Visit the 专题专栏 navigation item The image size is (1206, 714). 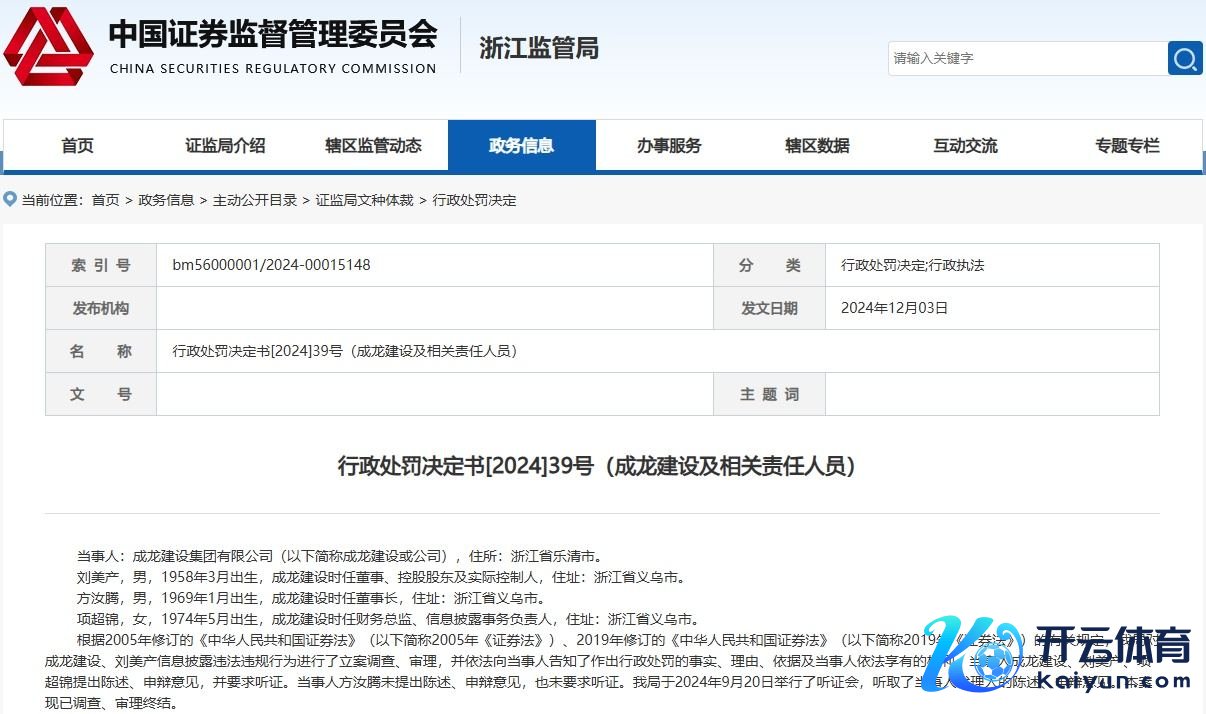pyautogui.click(x=1127, y=146)
